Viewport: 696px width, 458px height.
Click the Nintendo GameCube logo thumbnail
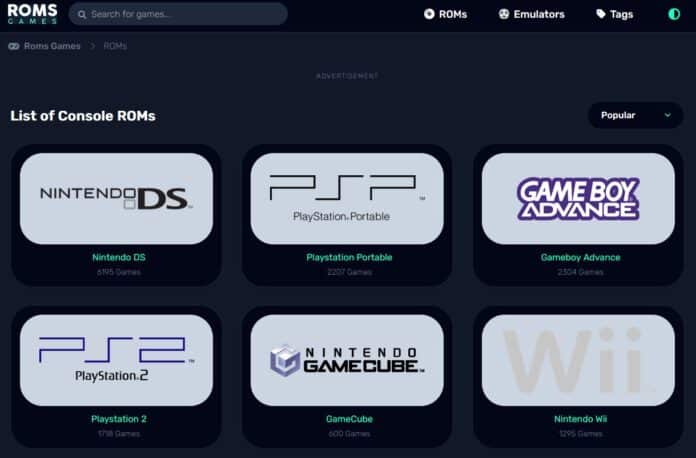point(347,360)
